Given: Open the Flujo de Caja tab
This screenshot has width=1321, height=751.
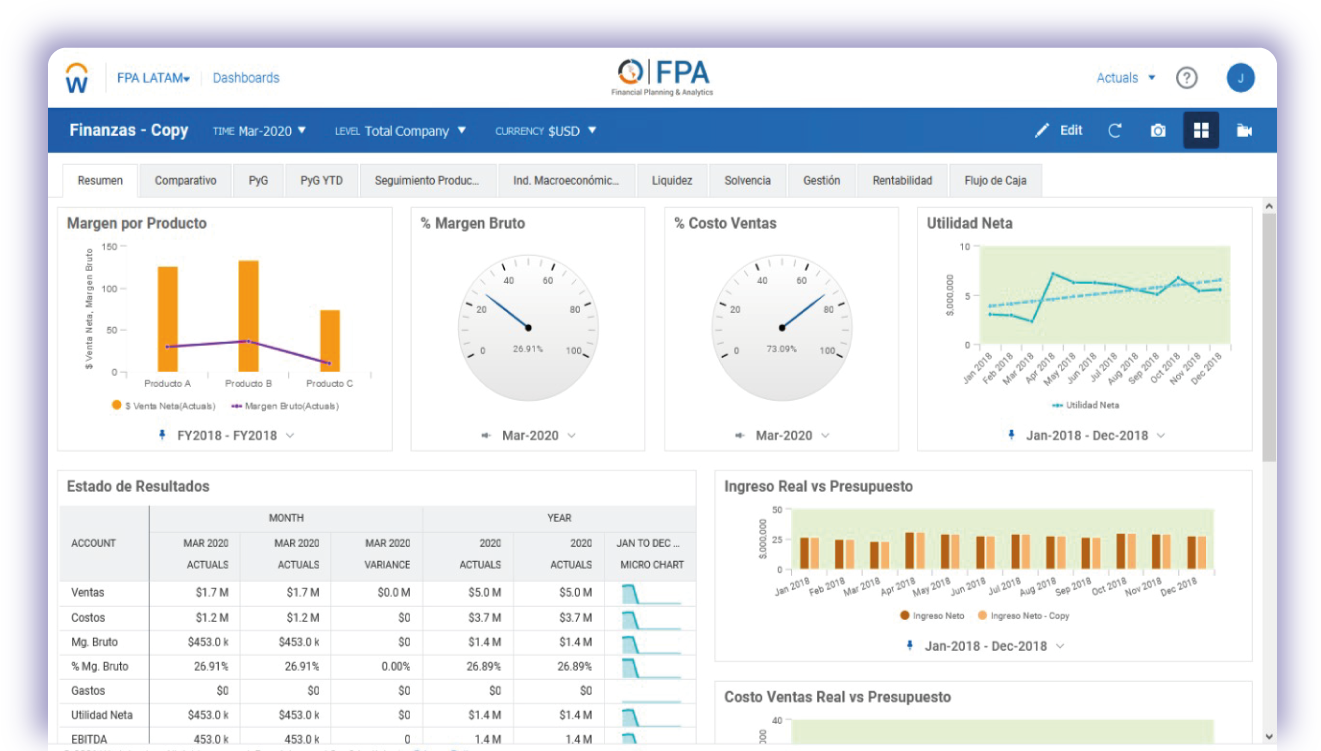Looking at the screenshot, I should [x=995, y=181].
